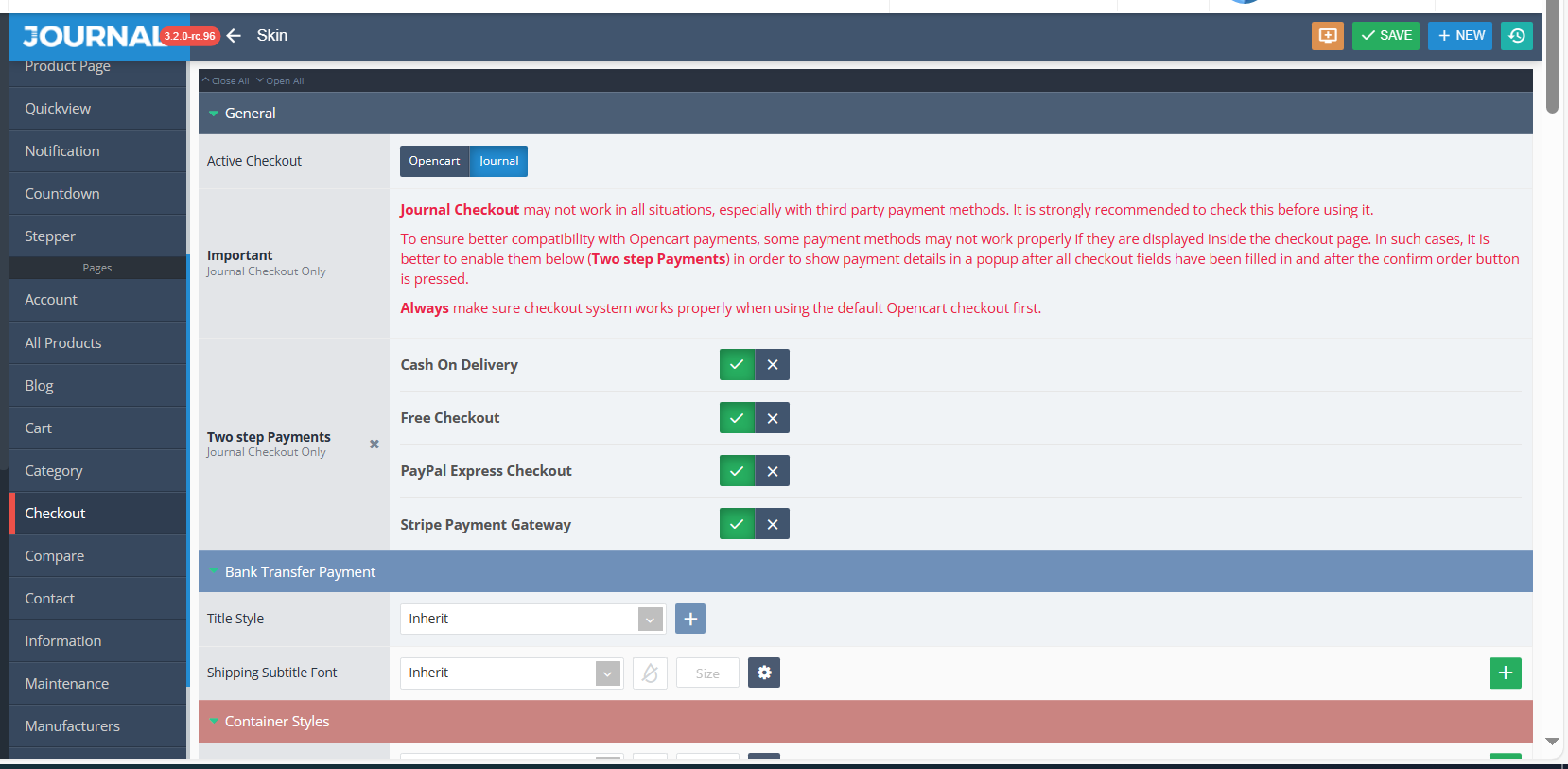Click the Skin page title
This screenshot has width=1568, height=769.
272,36
